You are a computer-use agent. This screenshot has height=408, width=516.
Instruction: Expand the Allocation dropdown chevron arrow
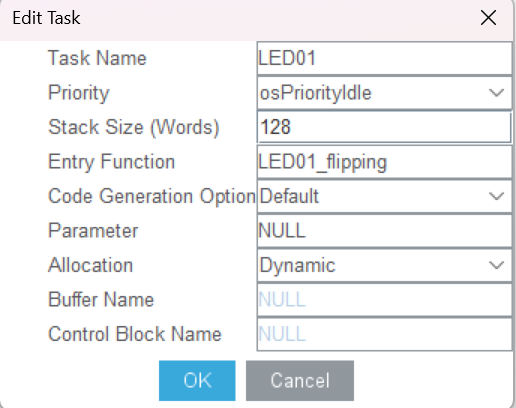point(496,265)
